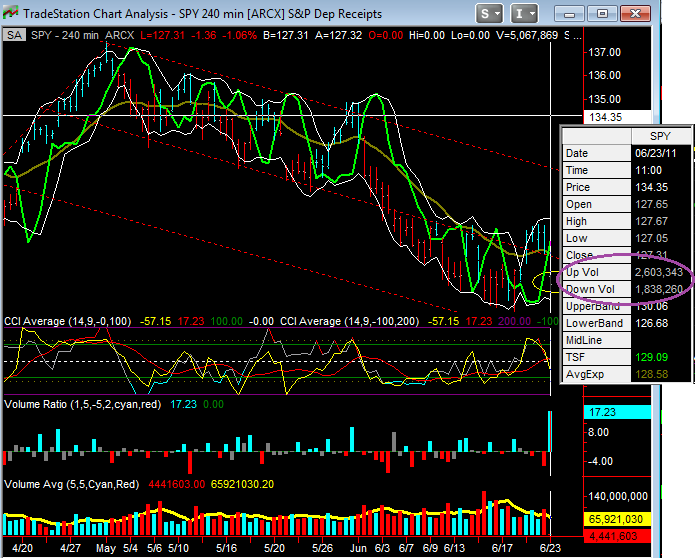The image size is (695, 558).
Task: Click the 136.00 price axis label
Action: pos(605,75)
